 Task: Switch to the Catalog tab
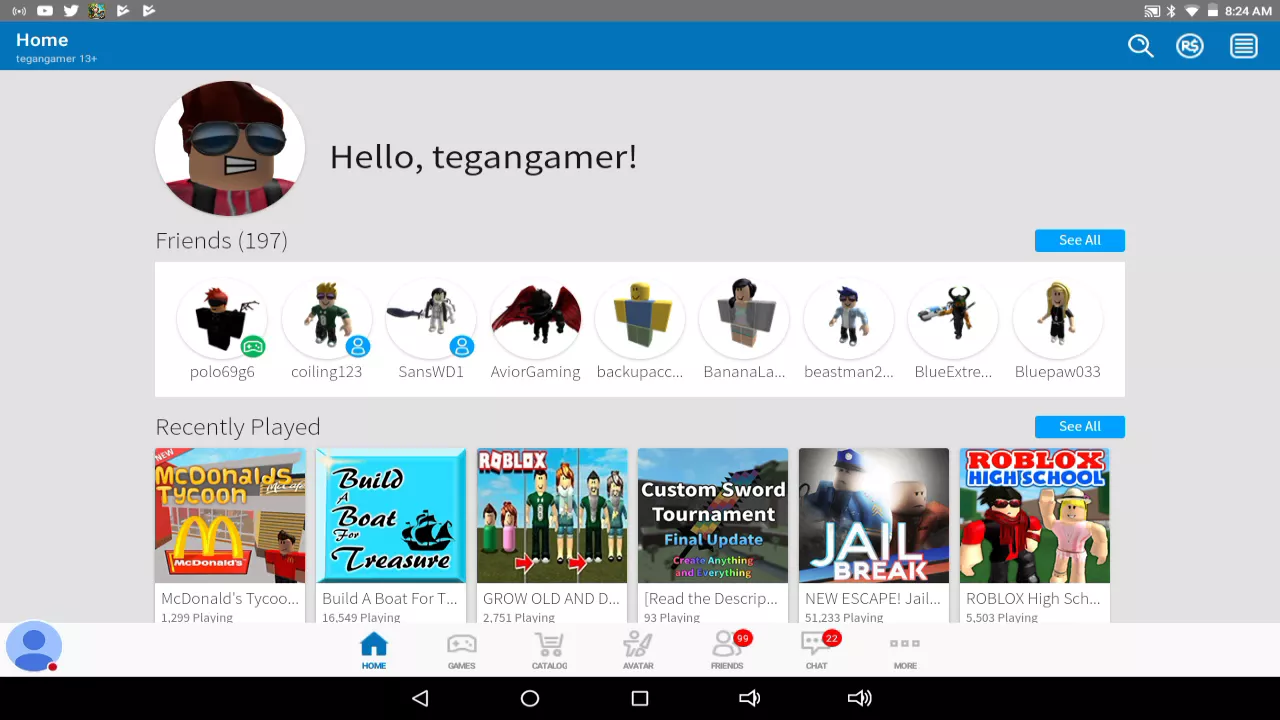click(549, 650)
